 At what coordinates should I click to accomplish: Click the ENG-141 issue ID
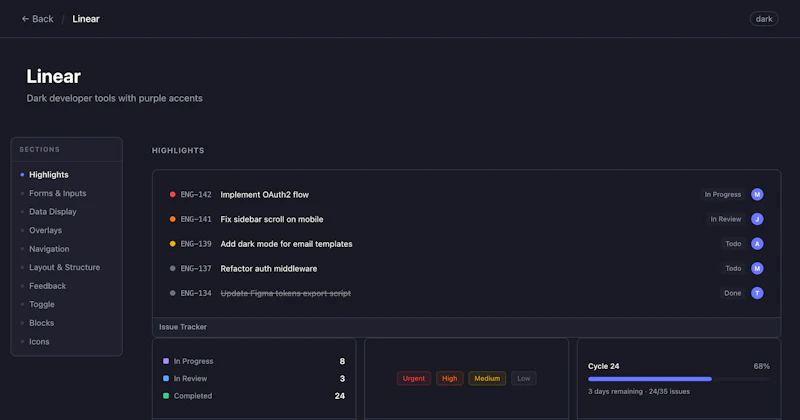[x=196, y=219]
